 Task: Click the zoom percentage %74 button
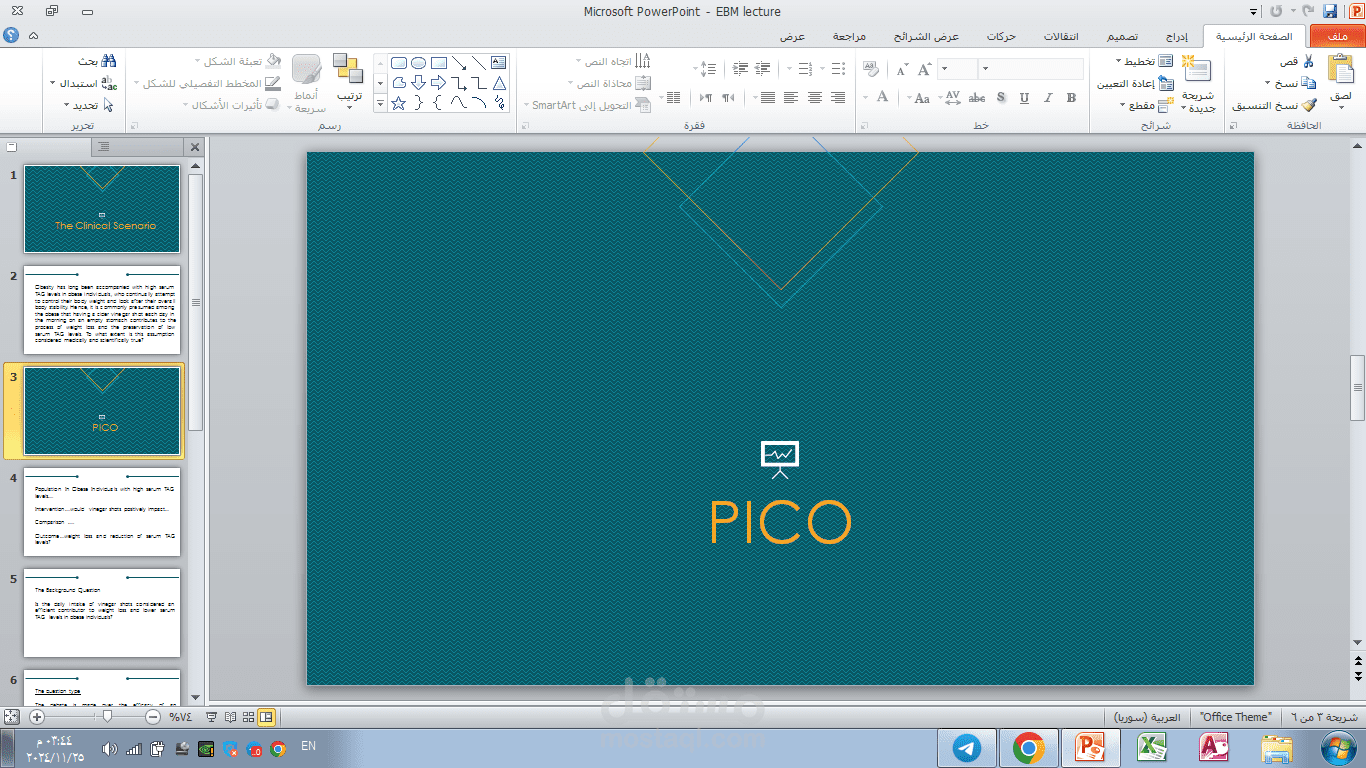tap(180, 717)
